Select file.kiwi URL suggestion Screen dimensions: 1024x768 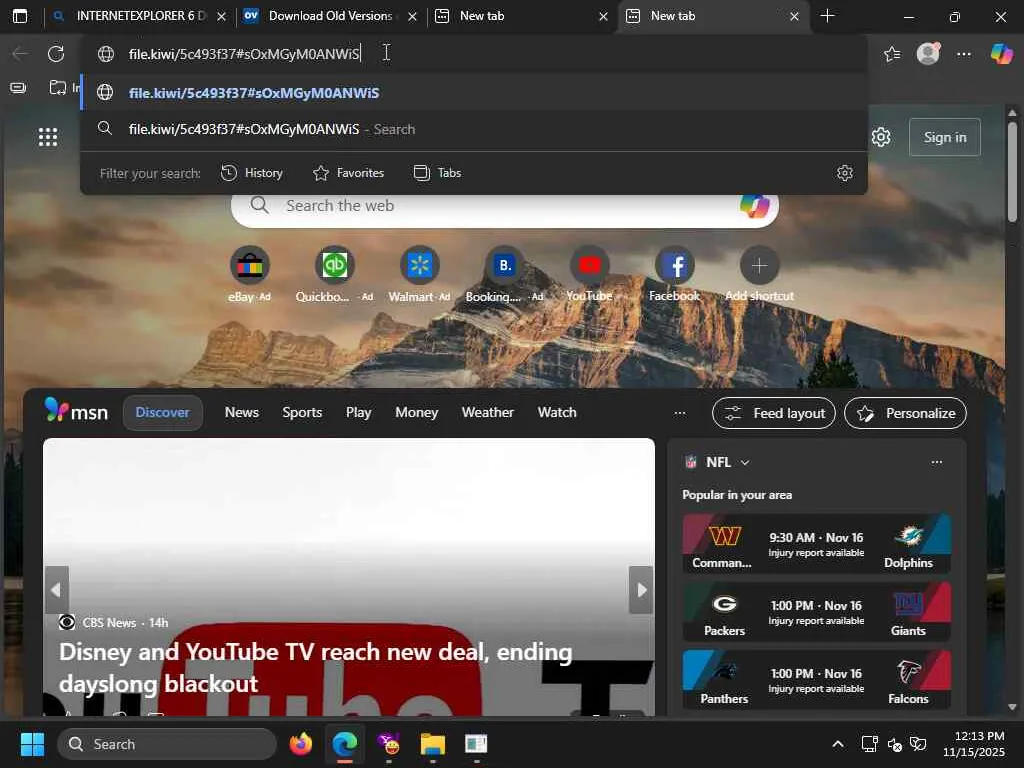474,93
